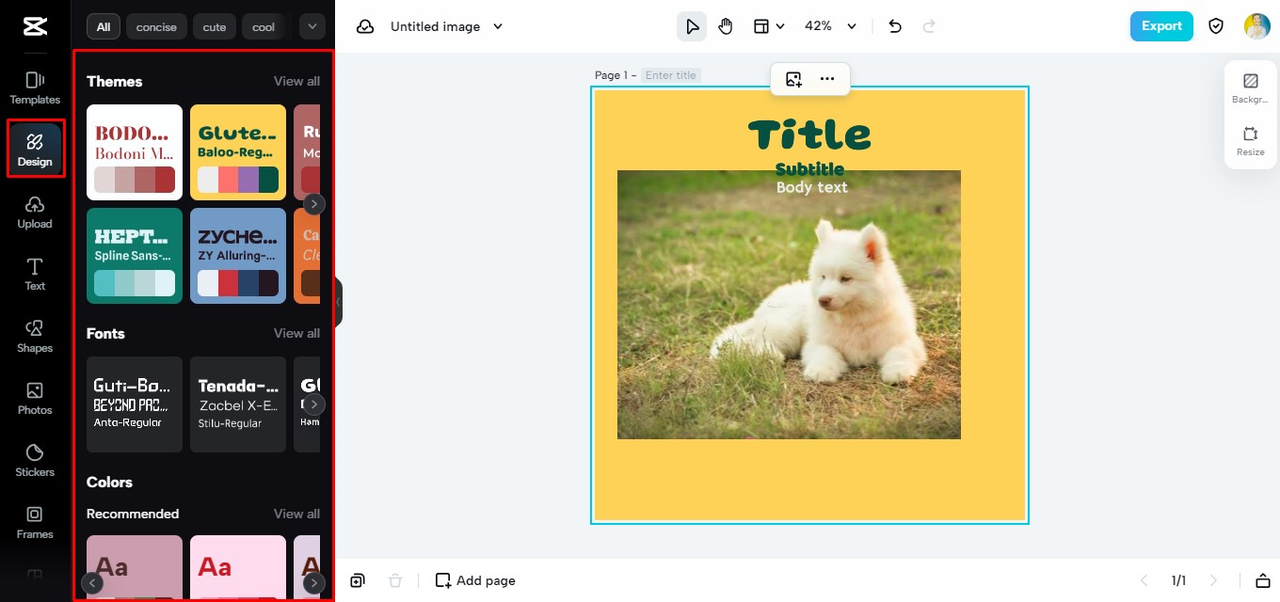The width and height of the screenshot is (1280, 602).
Task: View all Themes
Action: pos(297,81)
